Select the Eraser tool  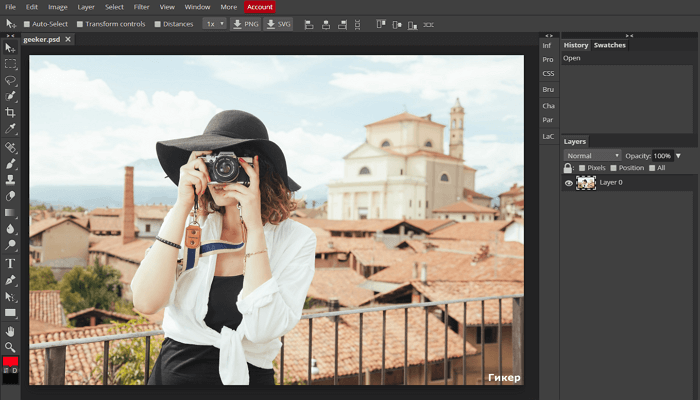tap(11, 196)
